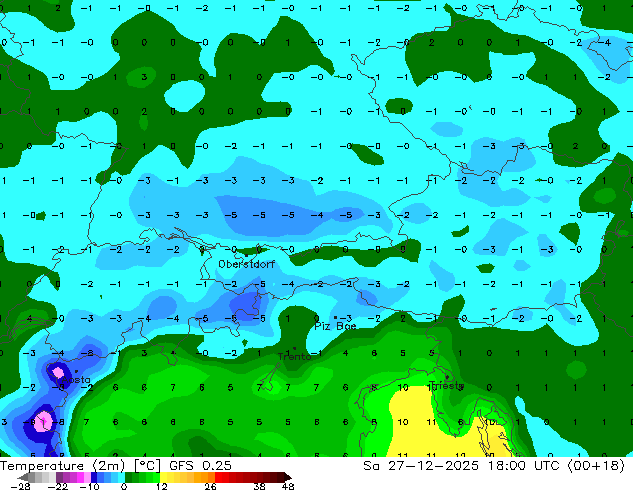Click the Piz Boe location dot marker
The image size is (634, 490).
pos(335,317)
